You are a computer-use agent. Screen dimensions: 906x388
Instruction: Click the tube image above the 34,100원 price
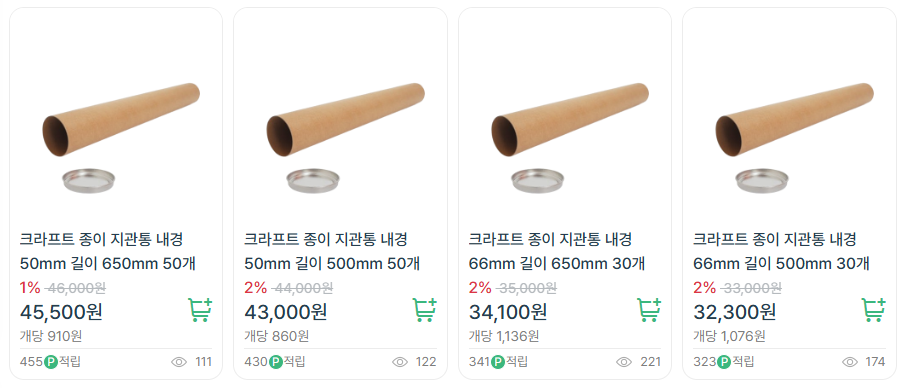[570, 137]
